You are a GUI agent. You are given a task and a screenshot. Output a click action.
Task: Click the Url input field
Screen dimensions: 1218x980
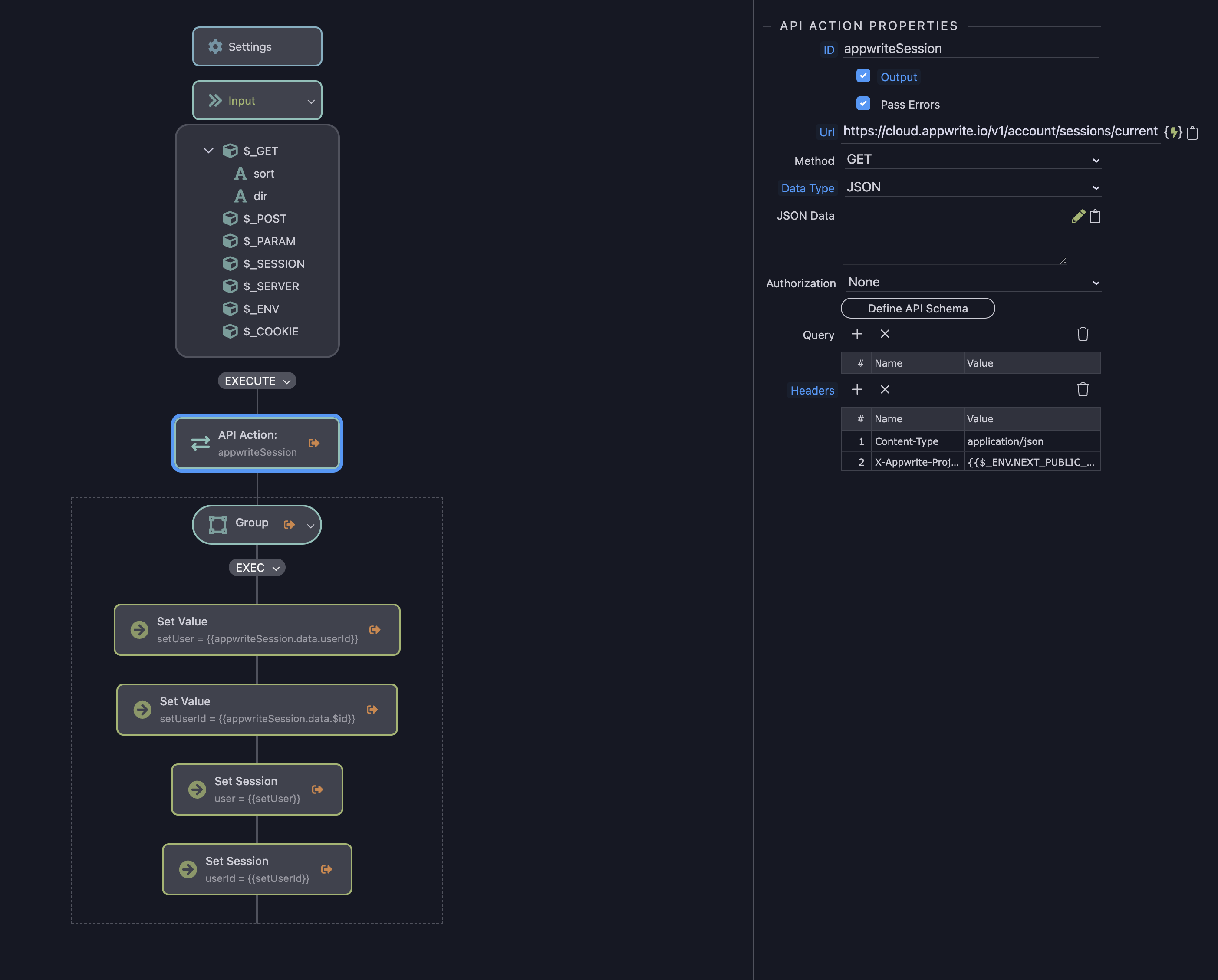point(1001,132)
